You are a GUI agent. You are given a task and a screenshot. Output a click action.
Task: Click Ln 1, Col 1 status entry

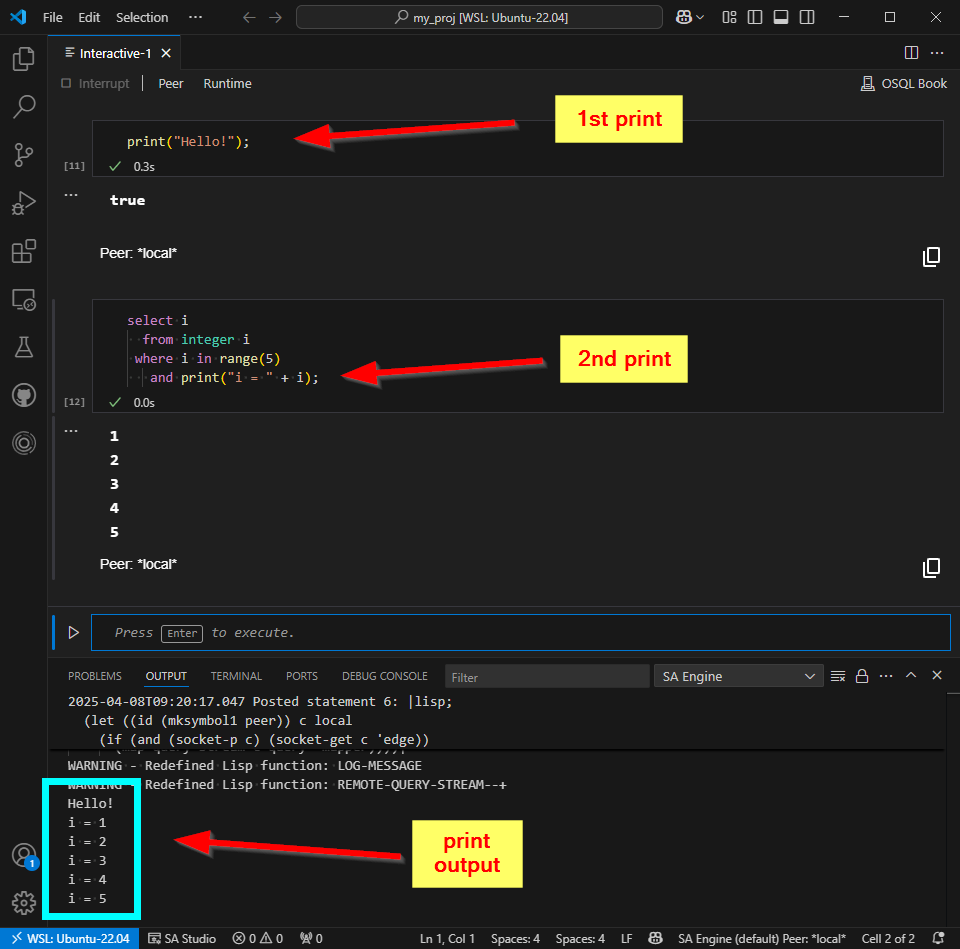click(447, 939)
